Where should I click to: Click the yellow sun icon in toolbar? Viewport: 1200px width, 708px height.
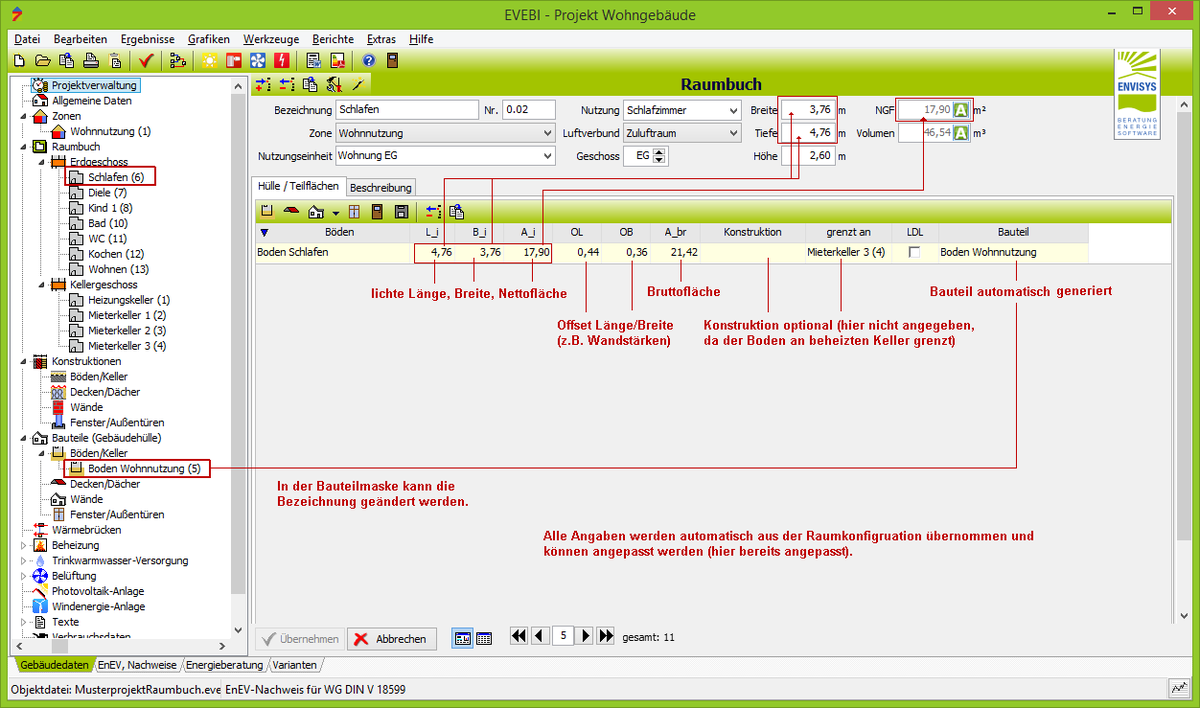(x=209, y=60)
